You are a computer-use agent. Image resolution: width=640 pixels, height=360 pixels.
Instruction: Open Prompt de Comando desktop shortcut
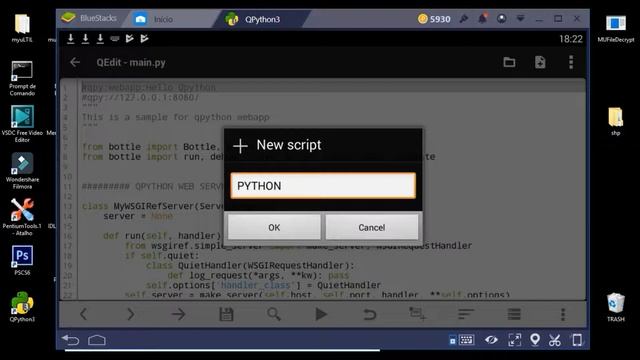[x=22, y=78]
